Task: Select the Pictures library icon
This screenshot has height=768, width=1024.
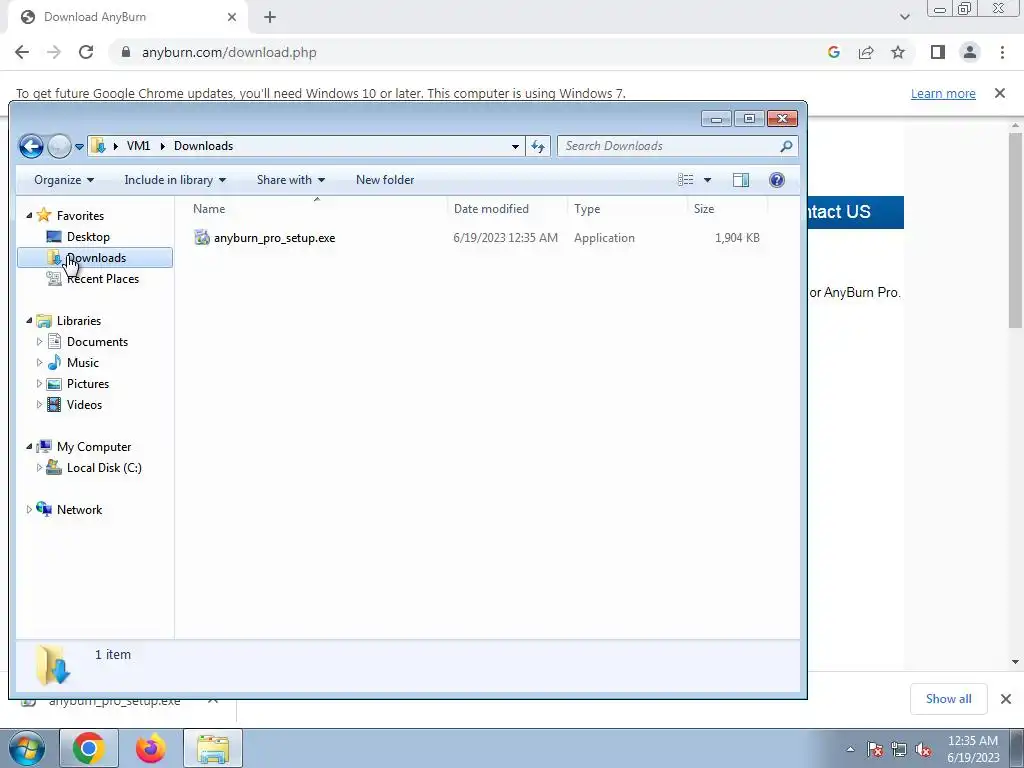Action: (x=55, y=383)
